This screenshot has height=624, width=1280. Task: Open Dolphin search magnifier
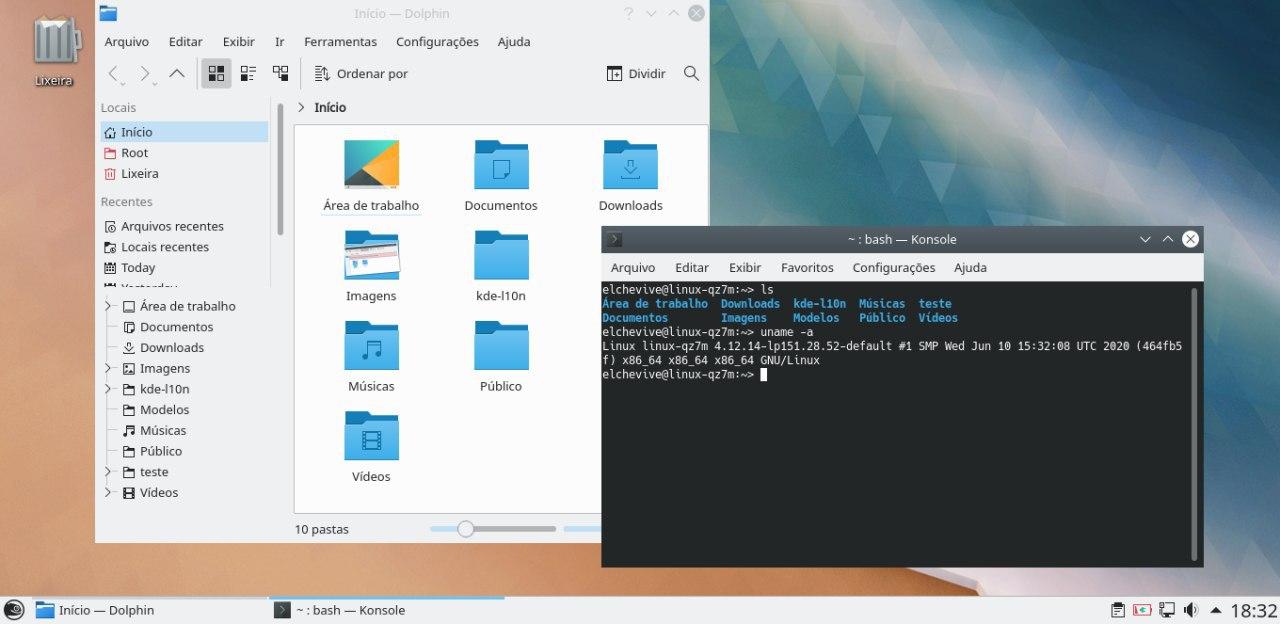pos(691,74)
